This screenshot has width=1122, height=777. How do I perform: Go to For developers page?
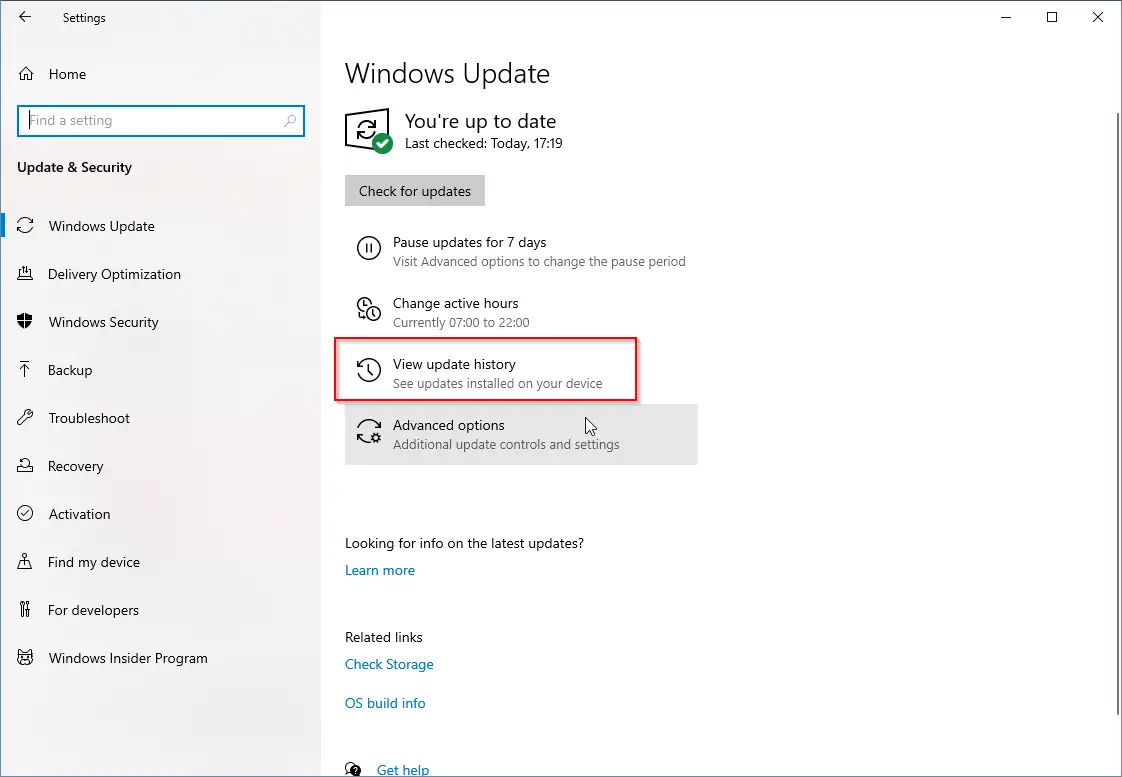[x=160, y=610]
